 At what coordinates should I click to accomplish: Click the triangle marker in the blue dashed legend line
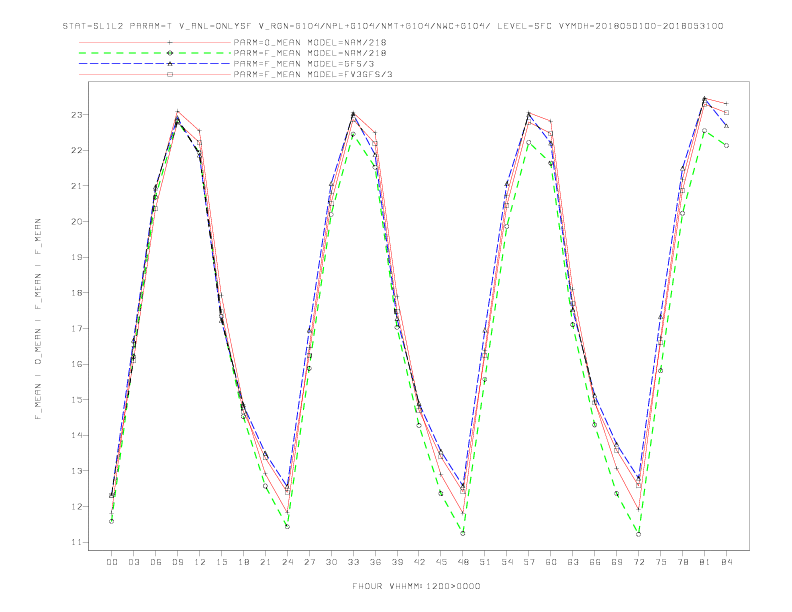tap(170, 64)
